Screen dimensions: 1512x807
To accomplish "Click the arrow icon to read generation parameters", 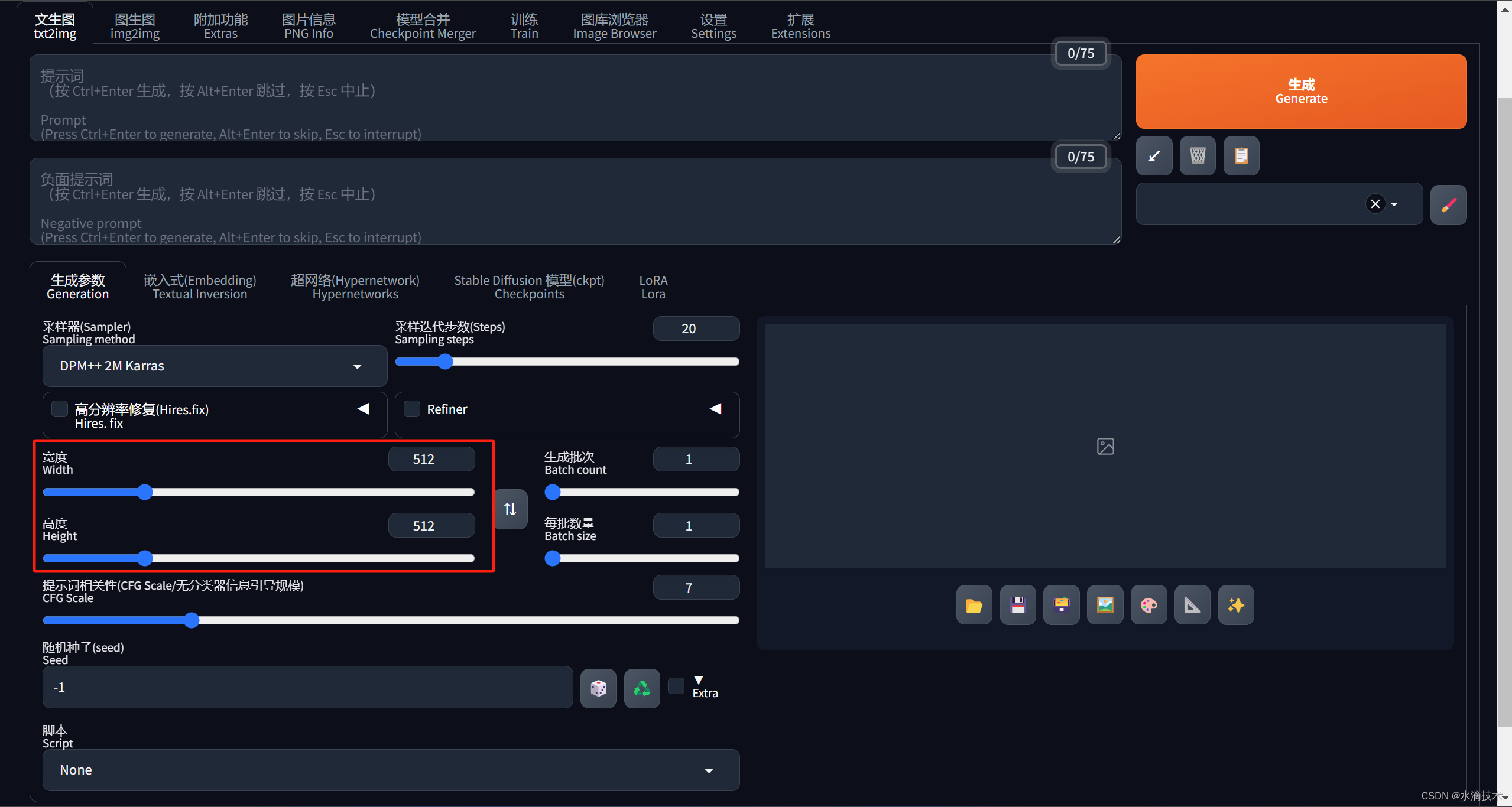I will pyautogui.click(x=1154, y=156).
